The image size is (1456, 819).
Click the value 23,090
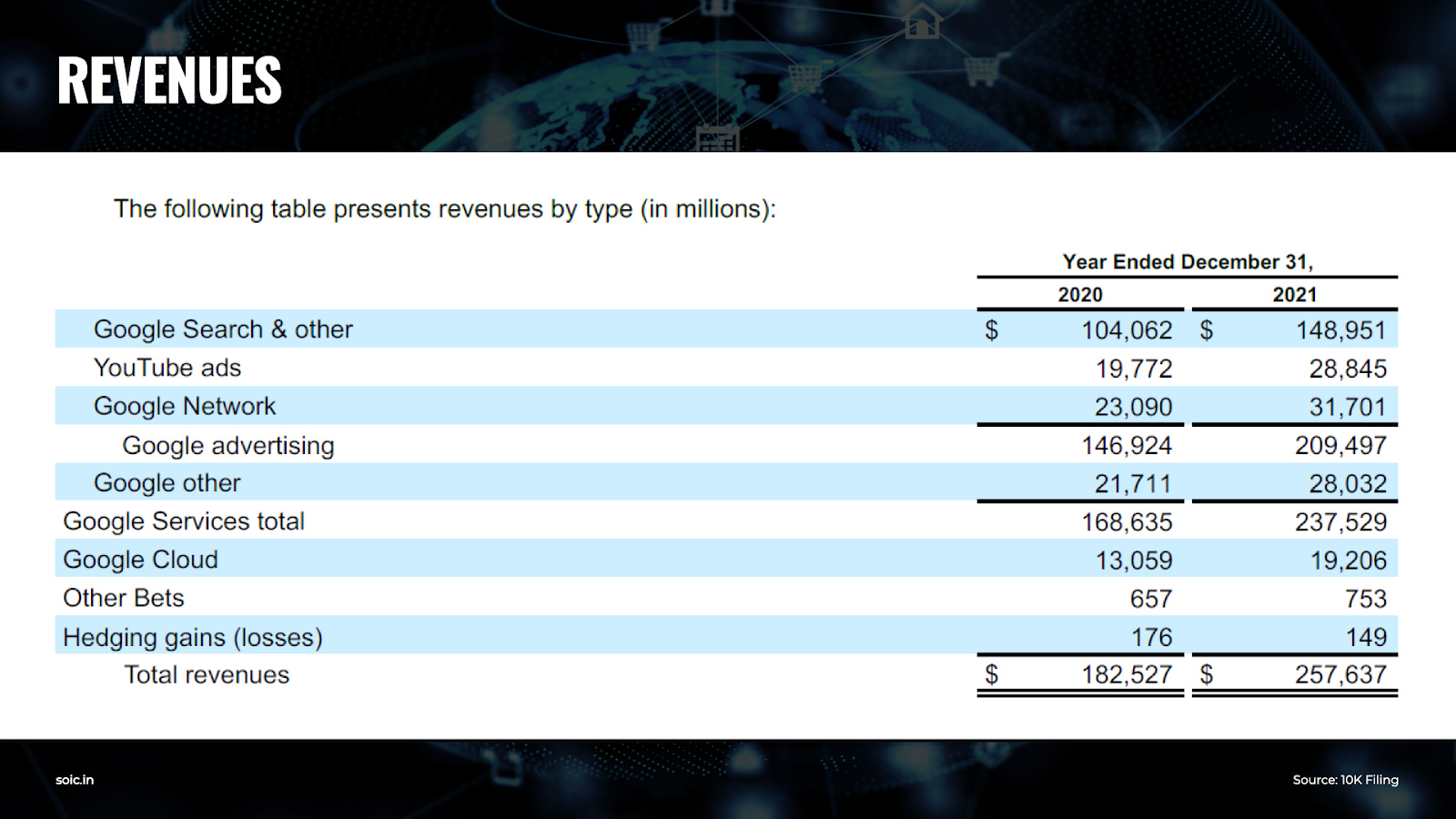pyautogui.click(x=1134, y=407)
